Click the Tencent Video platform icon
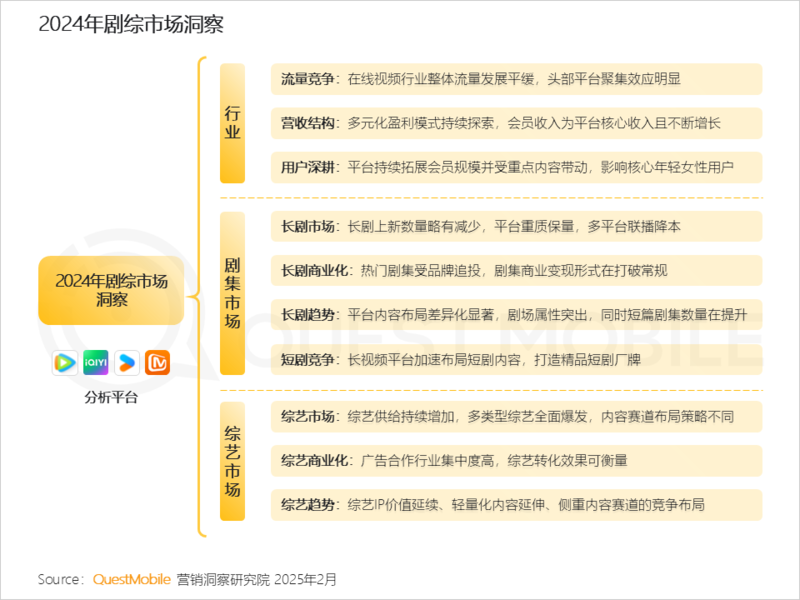This screenshot has width=800, height=600. pyautogui.click(x=64, y=362)
